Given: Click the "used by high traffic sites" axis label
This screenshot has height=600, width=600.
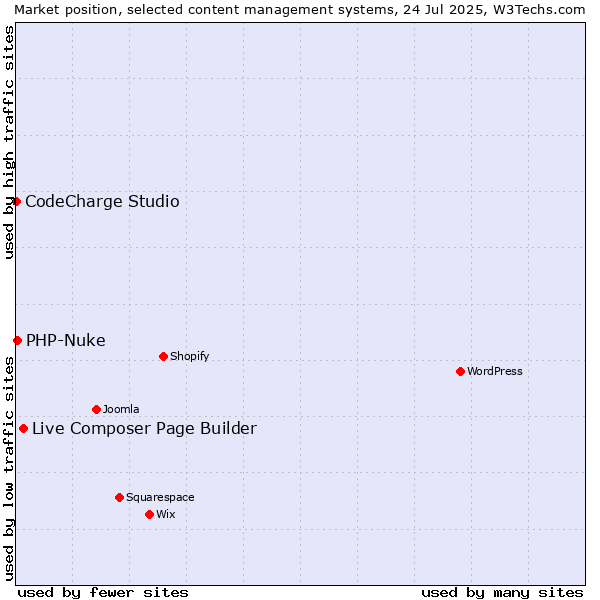Looking at the screenshot, I should coord(8,142).
